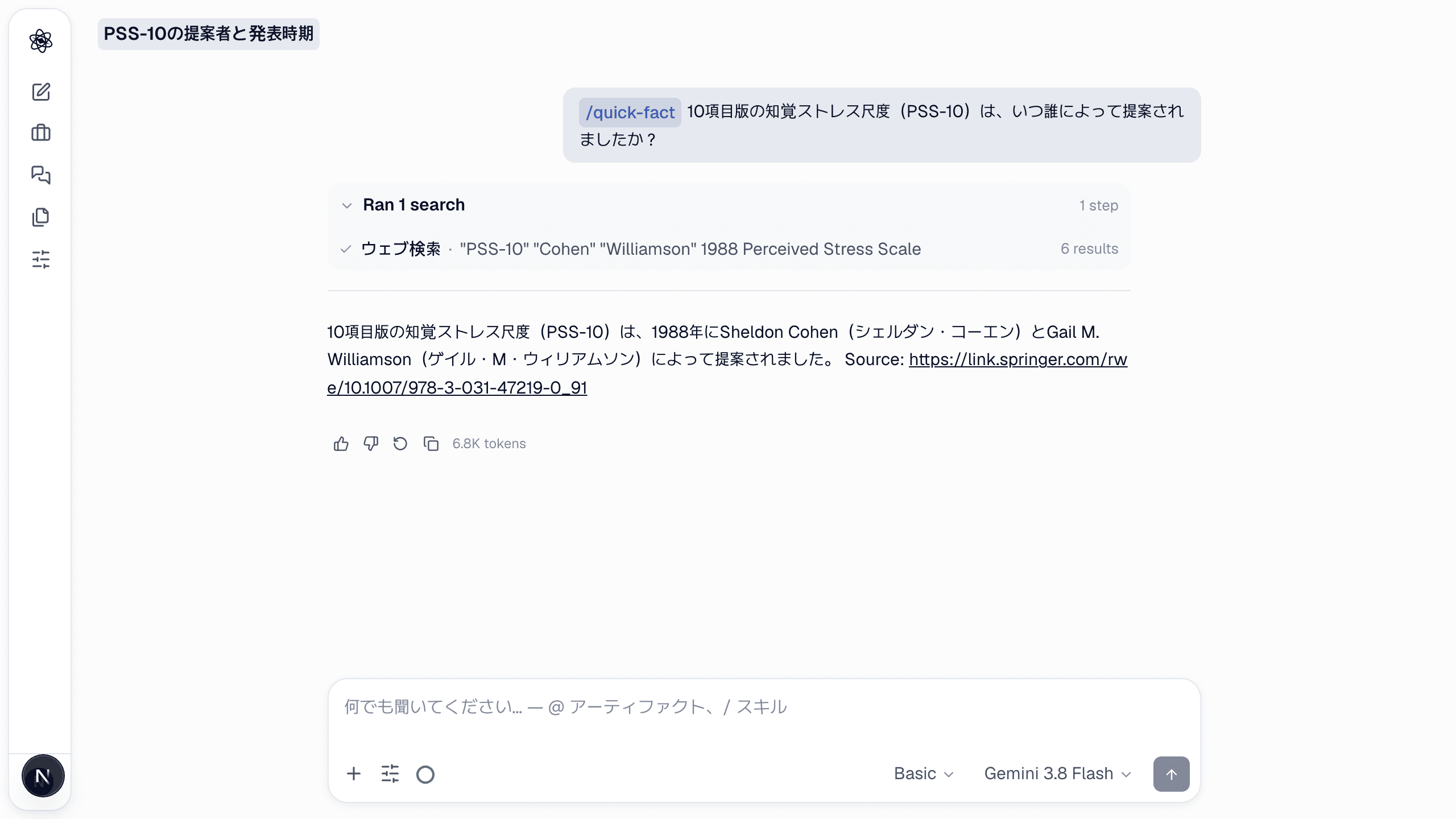Click the 6 results label
The height and width of the screenshot is (819, 1456).
point(1089,249)
